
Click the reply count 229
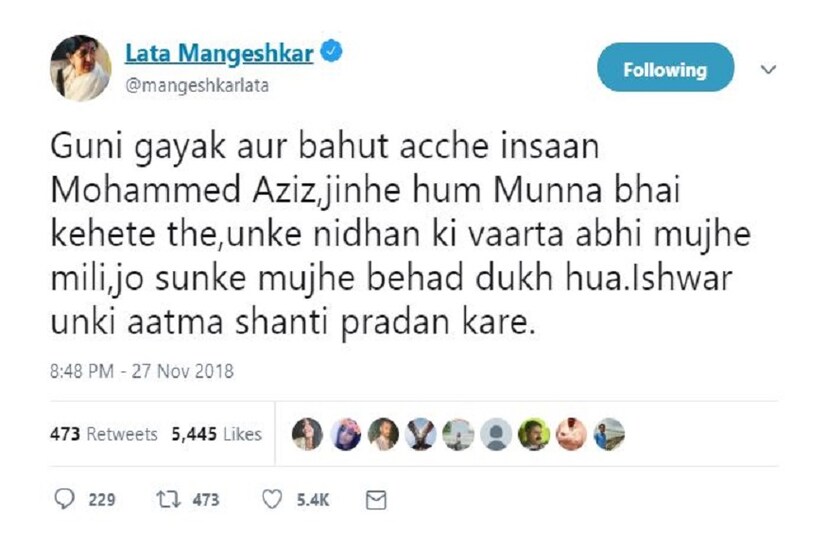click(x=102, y=499)
